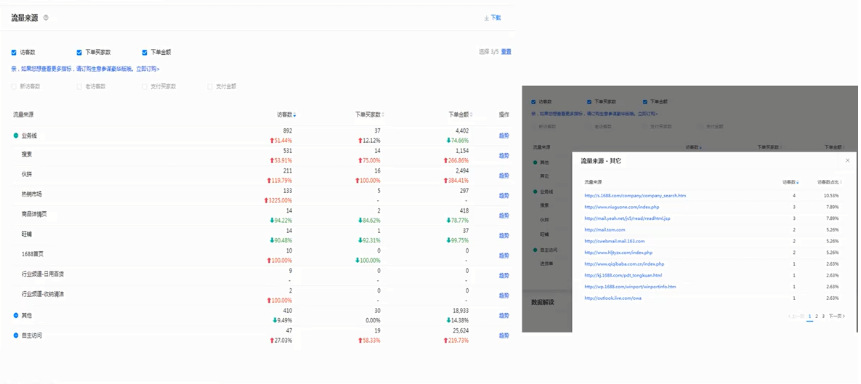Click 数据解读 heading behind popup
This screenshot has width=861, height=384.
[x=543, y=303]
